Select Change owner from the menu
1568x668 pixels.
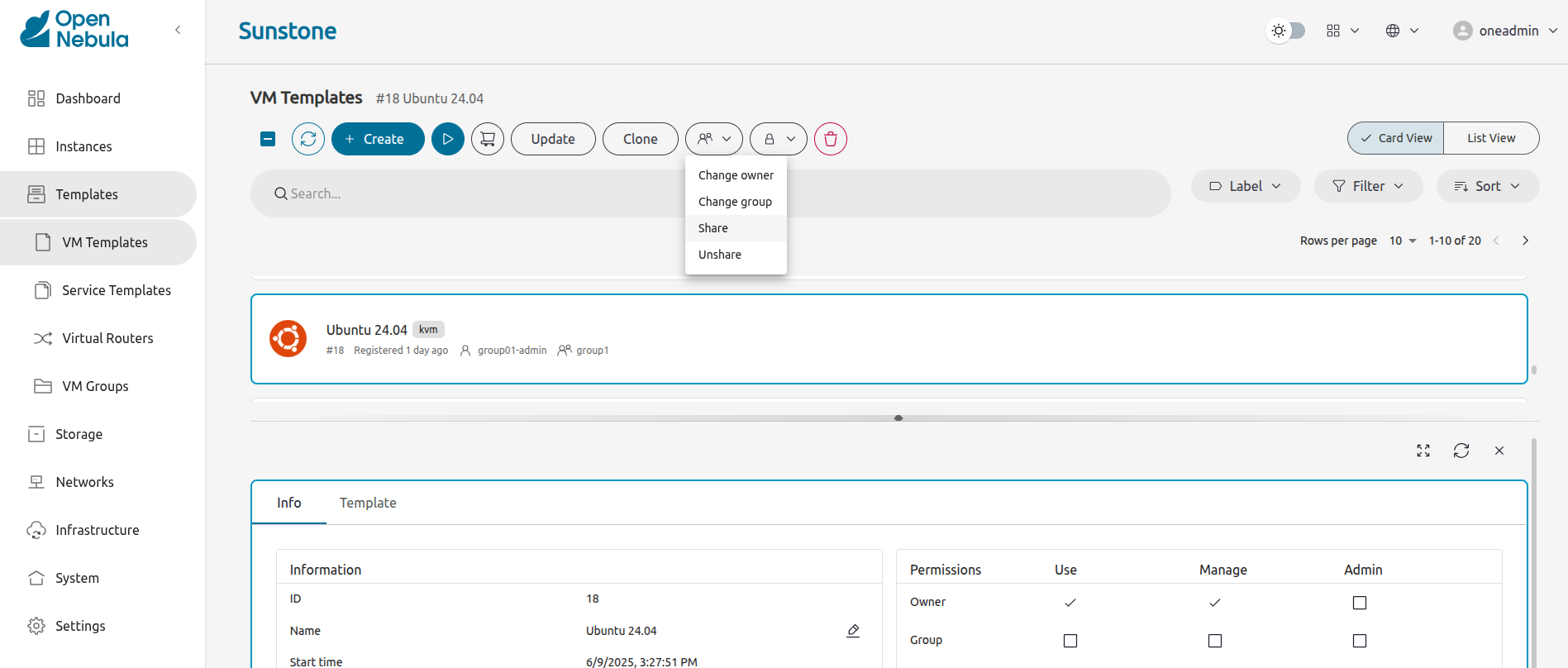[736, 175]
